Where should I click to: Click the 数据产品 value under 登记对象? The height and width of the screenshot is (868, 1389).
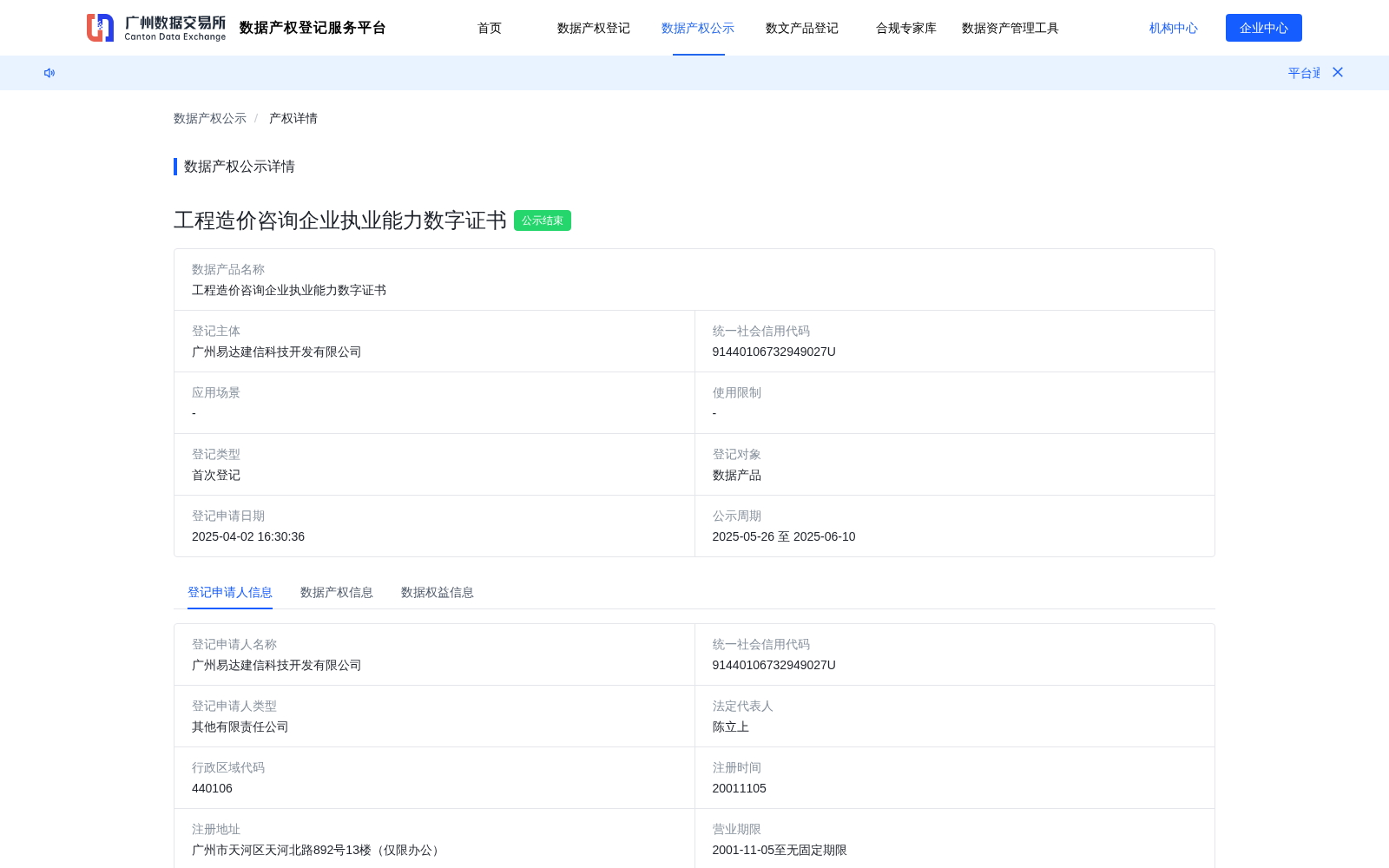point(737,475)
